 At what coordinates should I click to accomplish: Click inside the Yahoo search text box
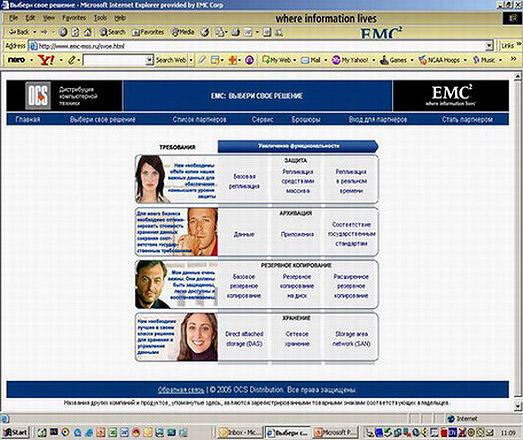point(114,60)
